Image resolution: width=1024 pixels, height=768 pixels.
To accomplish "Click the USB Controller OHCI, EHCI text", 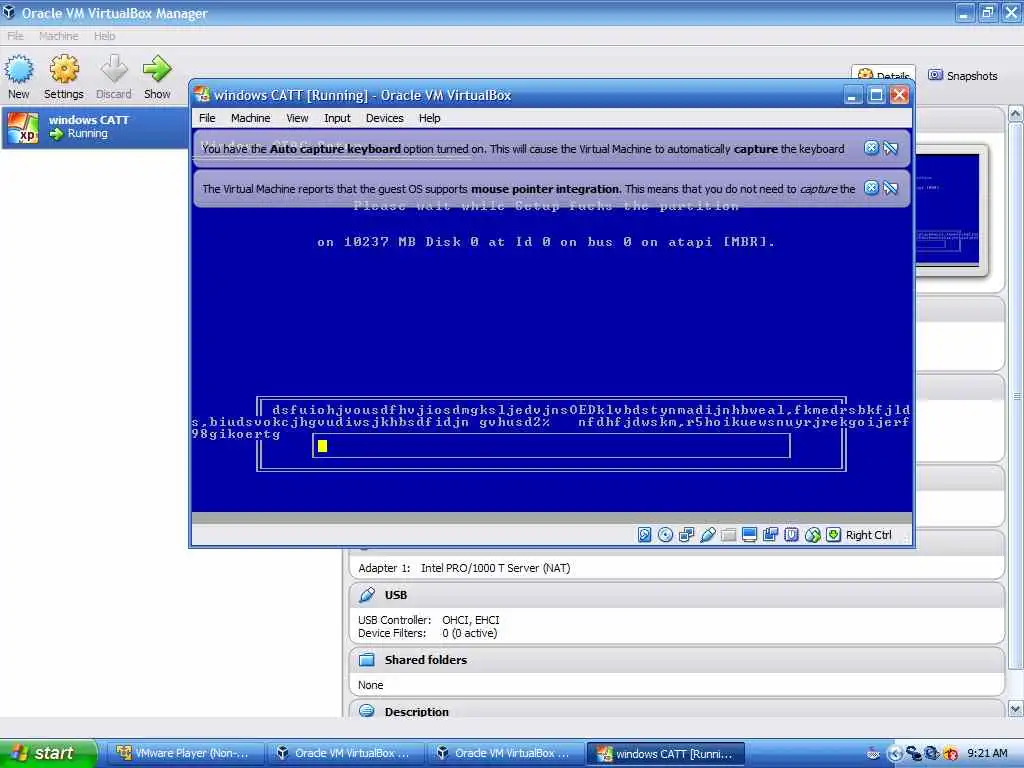I will 428,620.
